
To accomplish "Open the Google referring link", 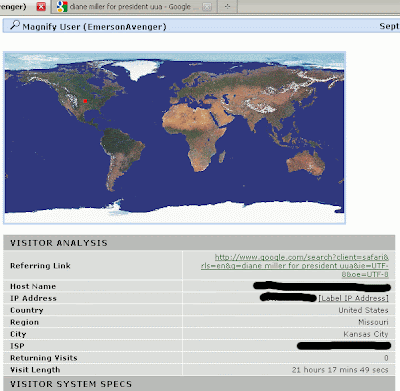I will [x=295, y=266].
